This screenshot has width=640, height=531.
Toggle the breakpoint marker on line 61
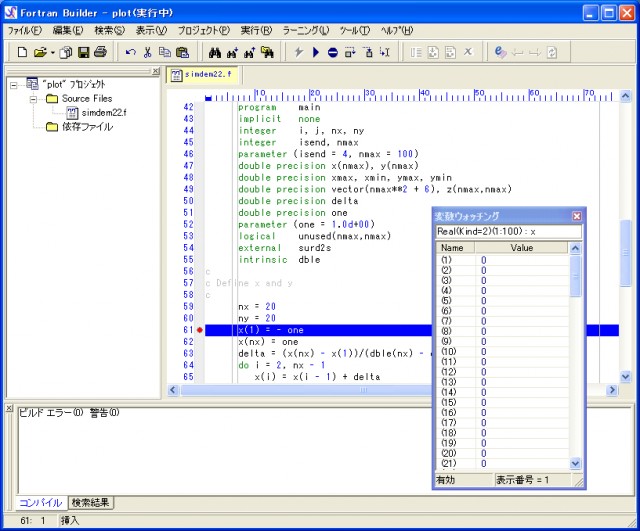(x=201, y=330)
